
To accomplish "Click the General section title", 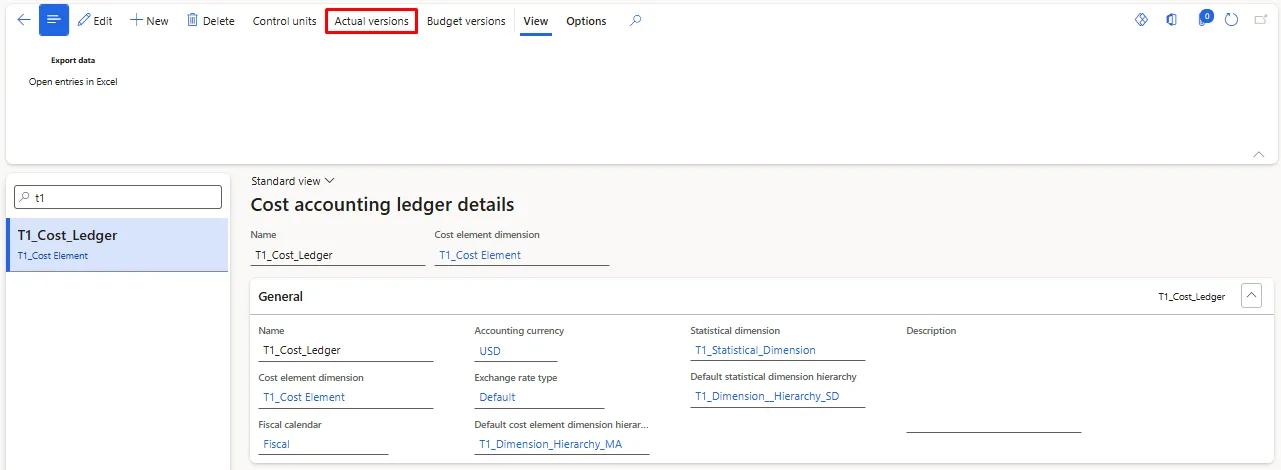I will click(281, 297).
